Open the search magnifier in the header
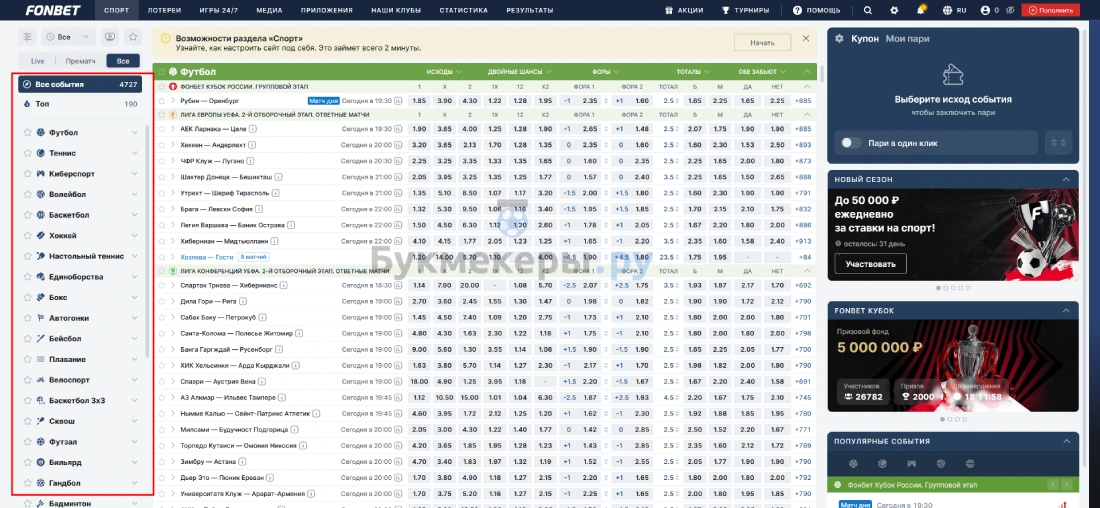The image size is (1100, 508). point(868,11)
